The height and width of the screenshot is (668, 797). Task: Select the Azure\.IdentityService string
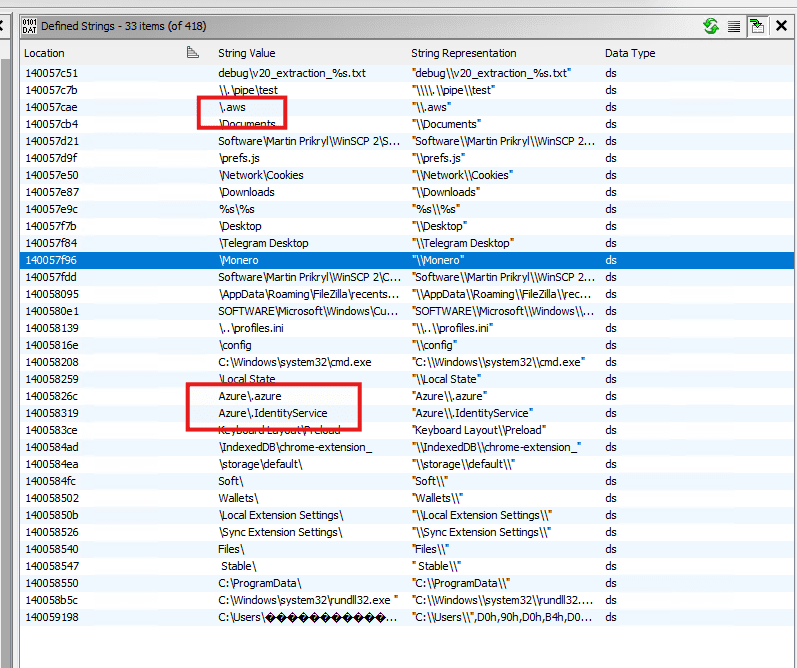(x=272, y=413)
